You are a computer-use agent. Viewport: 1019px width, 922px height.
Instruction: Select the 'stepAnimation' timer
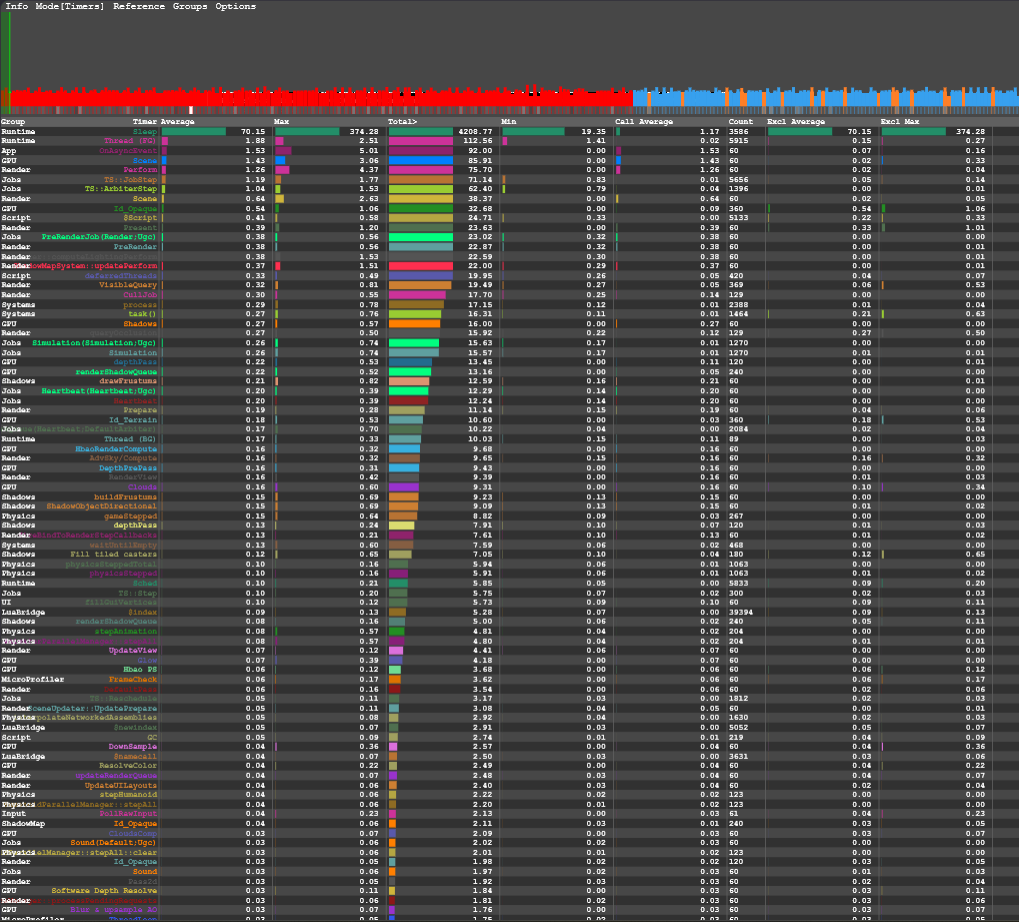[x=126, y=632]
